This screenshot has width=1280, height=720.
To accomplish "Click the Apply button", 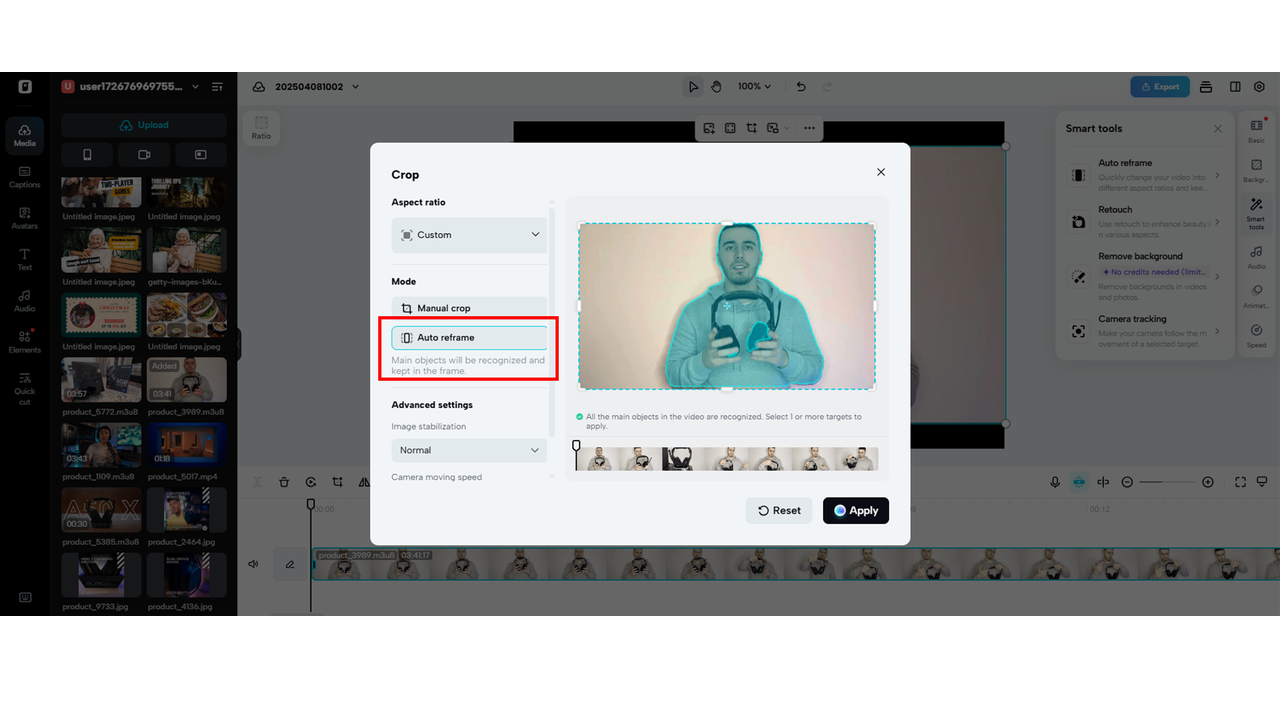I will click(856, 510).
